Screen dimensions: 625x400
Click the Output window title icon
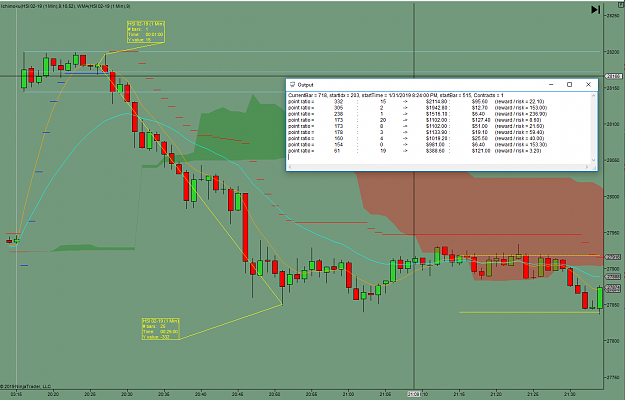point(292,84)
